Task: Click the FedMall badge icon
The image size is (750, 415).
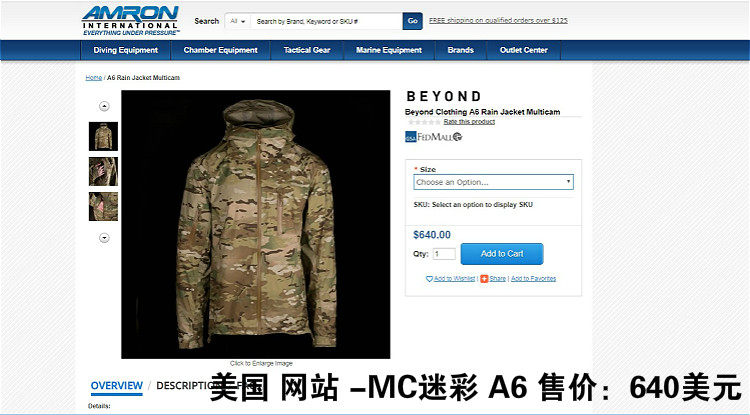Action: coord(434,137)
